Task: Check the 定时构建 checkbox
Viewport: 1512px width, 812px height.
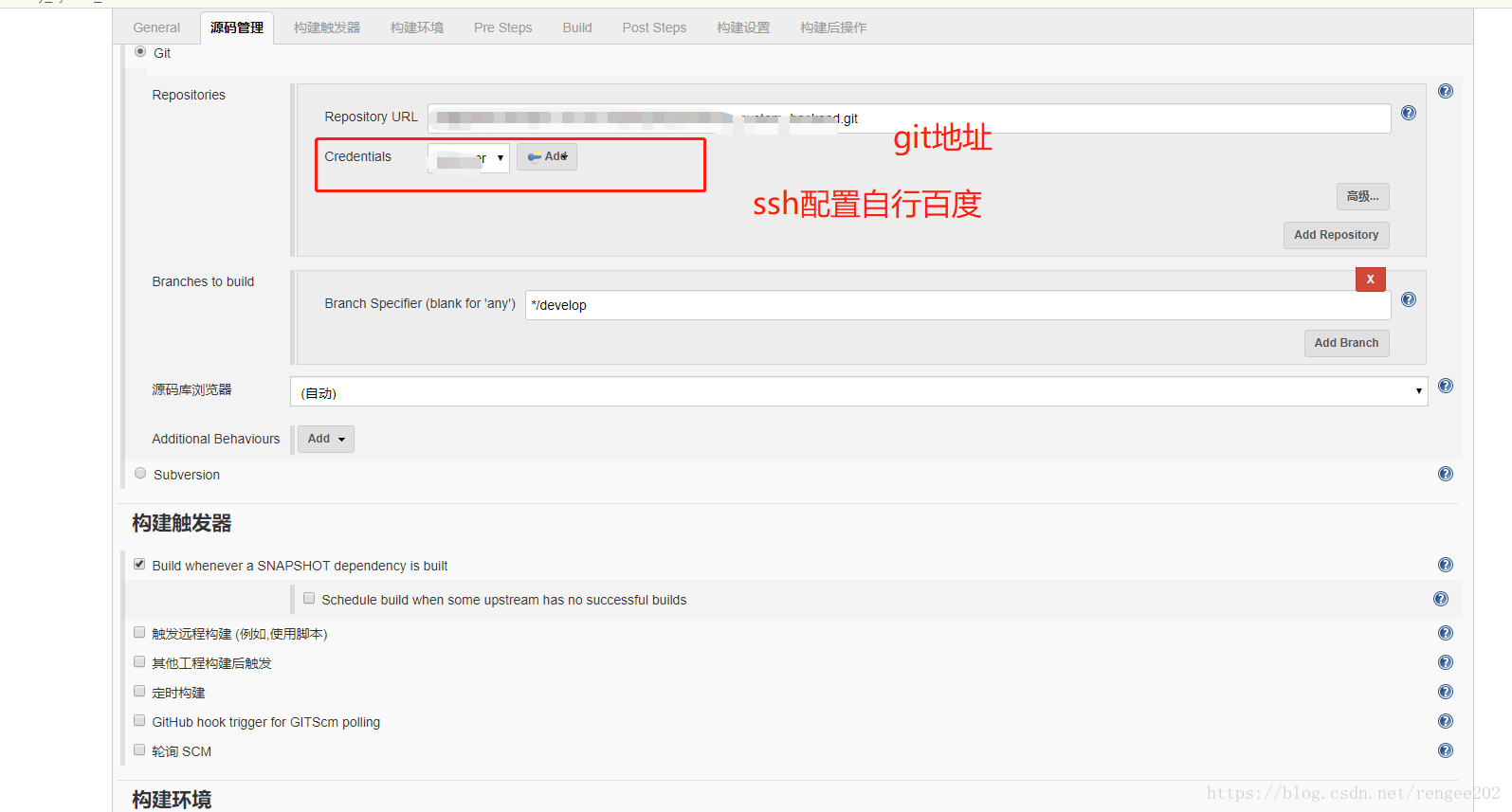Action: tap(139, 692)
